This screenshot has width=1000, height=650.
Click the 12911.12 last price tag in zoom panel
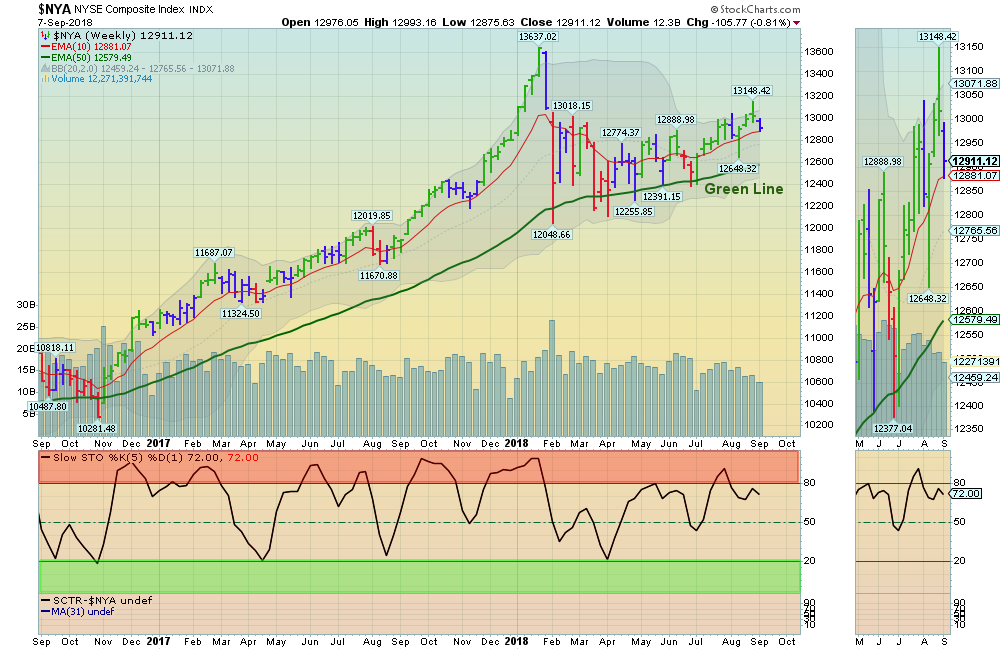(x=974, y=161)
